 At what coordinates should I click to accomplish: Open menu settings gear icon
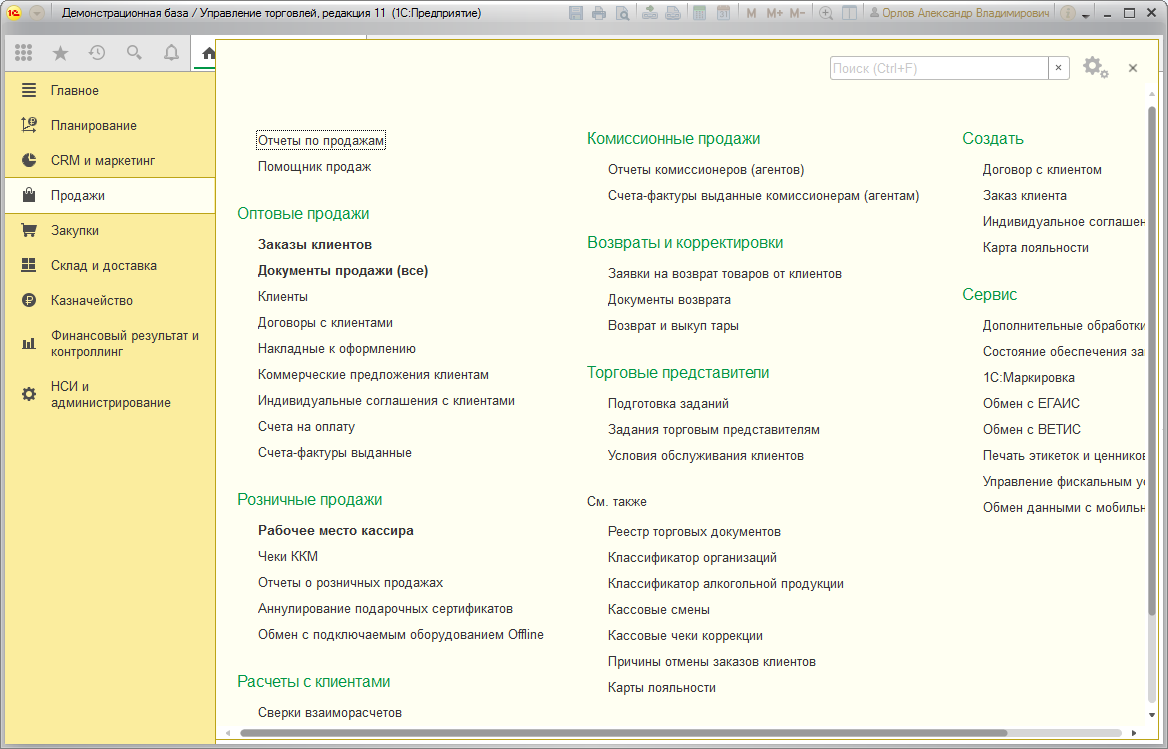click(1095, 68)
